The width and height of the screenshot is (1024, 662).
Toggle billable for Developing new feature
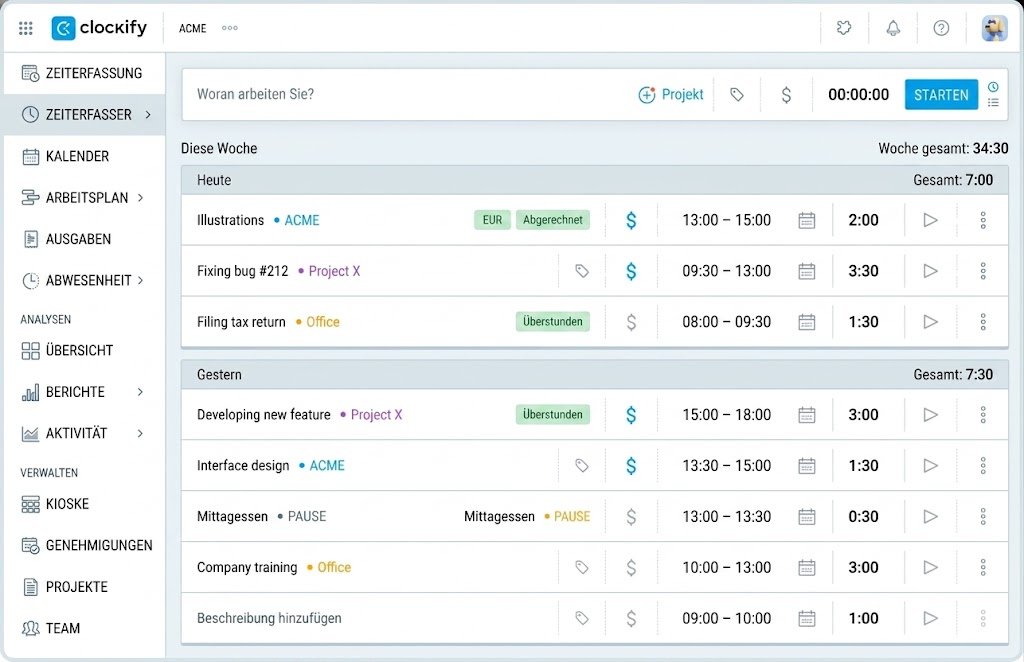(631, 415)
